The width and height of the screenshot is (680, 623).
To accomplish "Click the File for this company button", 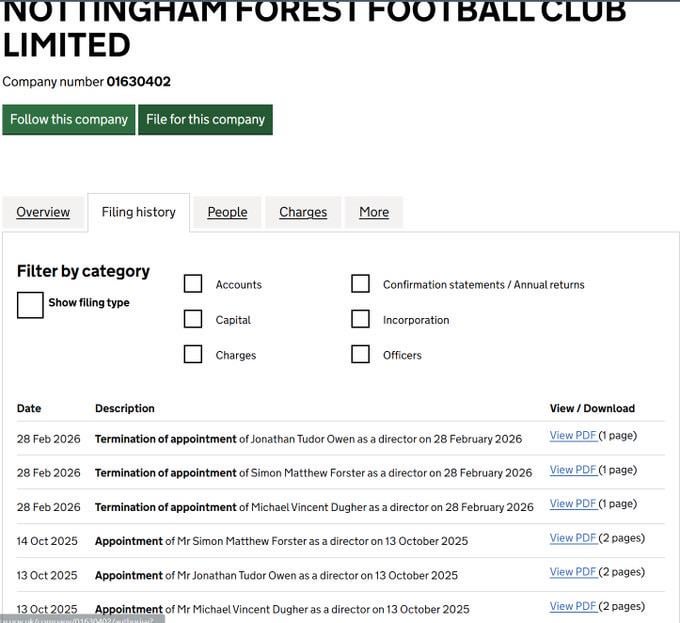I will (205, 119).
